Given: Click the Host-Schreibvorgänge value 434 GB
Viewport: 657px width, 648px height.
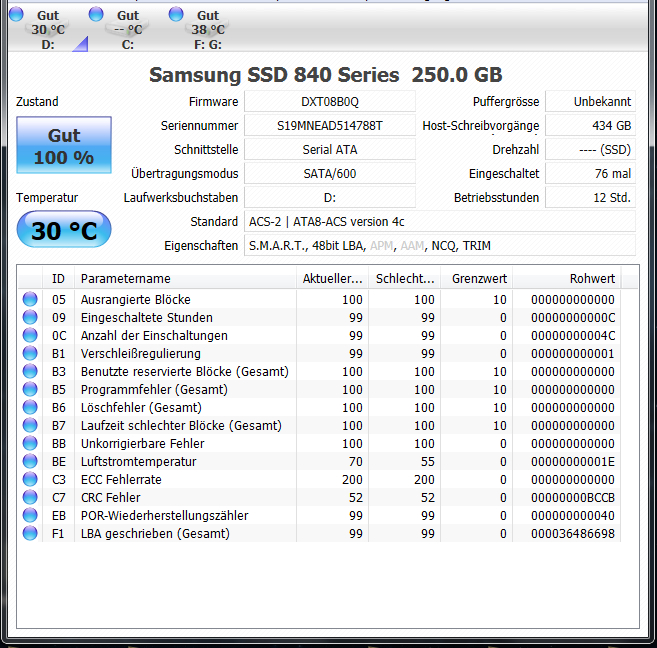Looking at the screenshot, I should click(590, 125).
